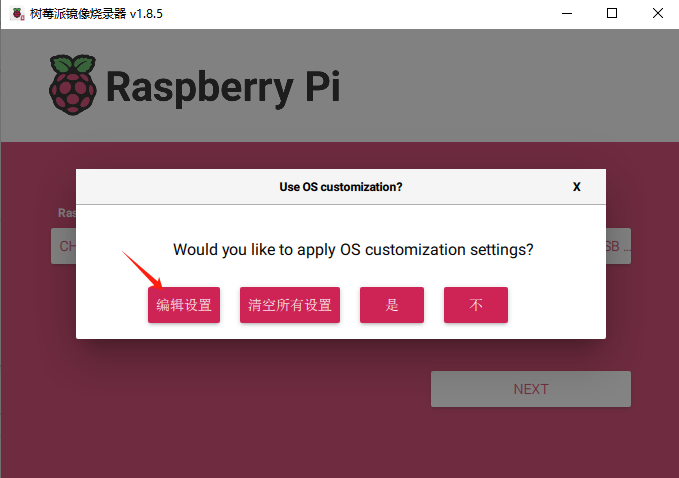Confirm with the 是 button
The height and width of the screenshot is (478, 679).
click(392, 305)
